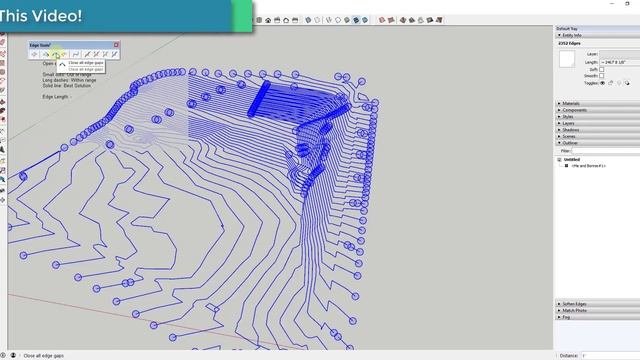640x360 pixels.
Task: Click the Default Tray title
Action: [x=567, y=29]
